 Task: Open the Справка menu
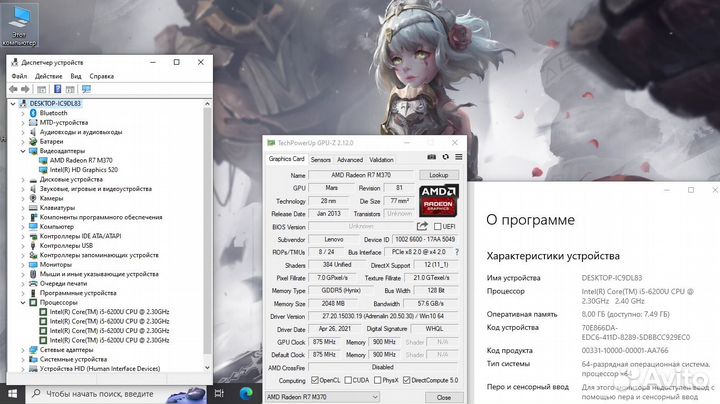101,76
